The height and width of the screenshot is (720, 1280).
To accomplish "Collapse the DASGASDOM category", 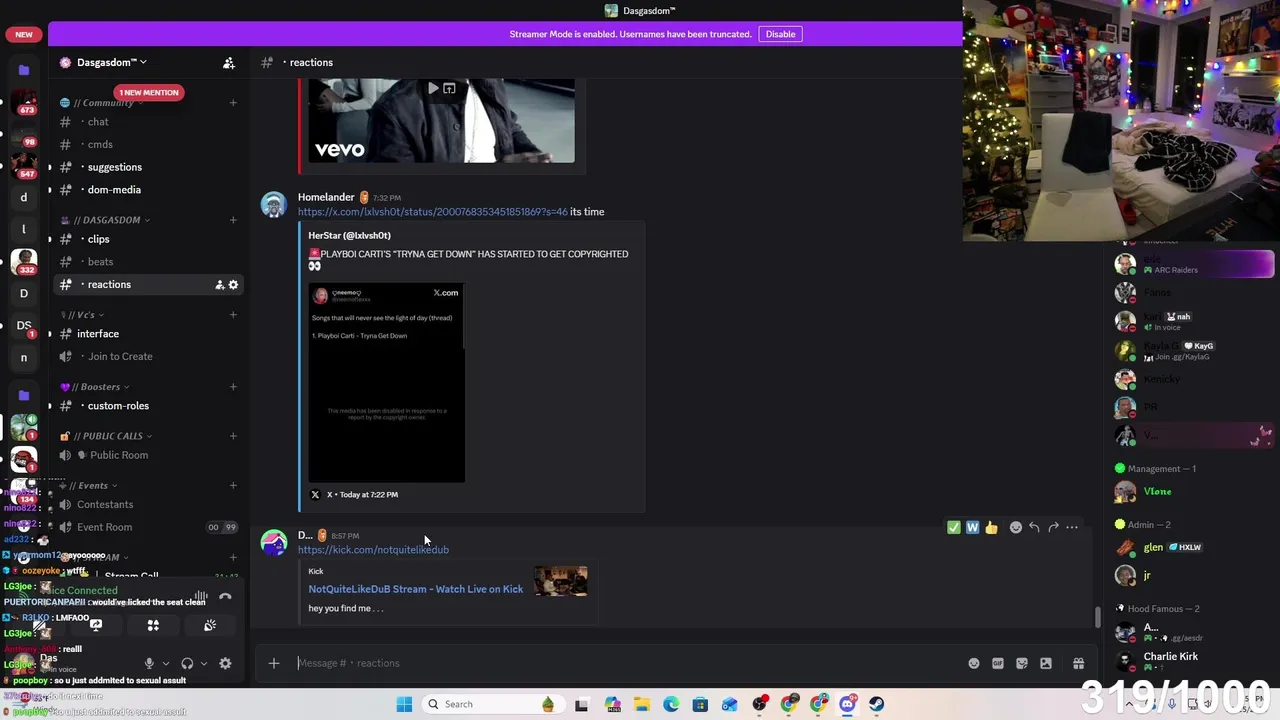I will click(x=106, y=220).
